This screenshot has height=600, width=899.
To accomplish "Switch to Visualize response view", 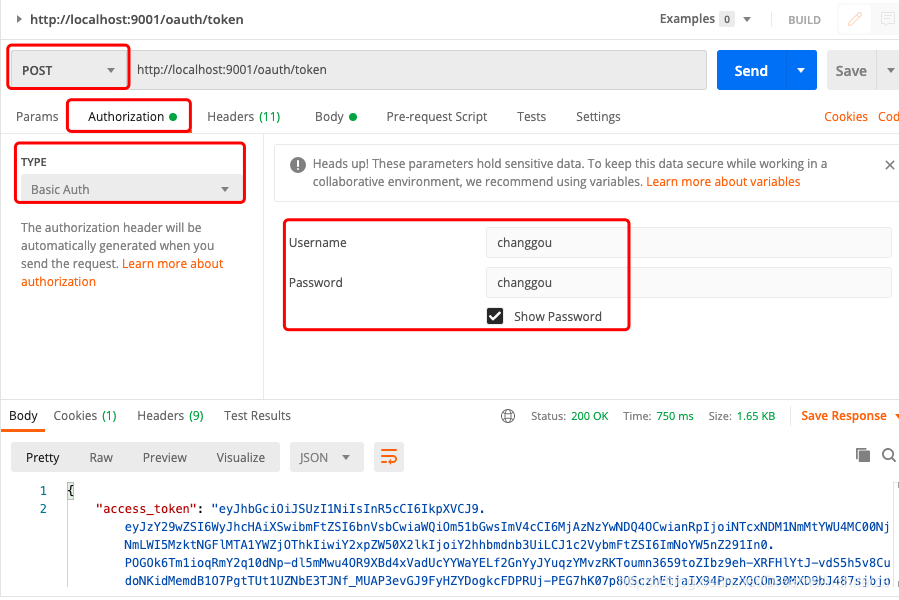I will (240, 457).
